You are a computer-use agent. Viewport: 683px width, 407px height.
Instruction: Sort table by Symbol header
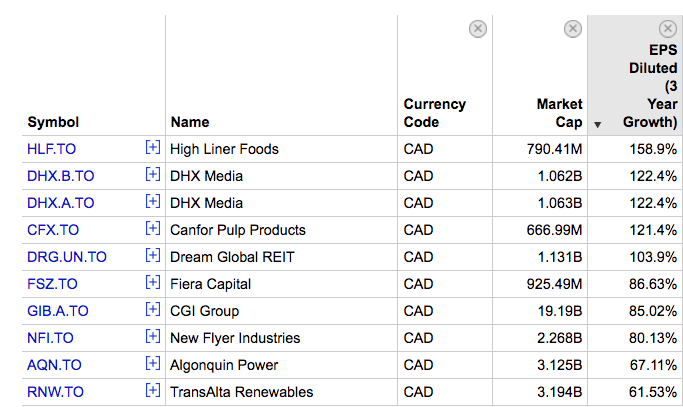(53, 122)
